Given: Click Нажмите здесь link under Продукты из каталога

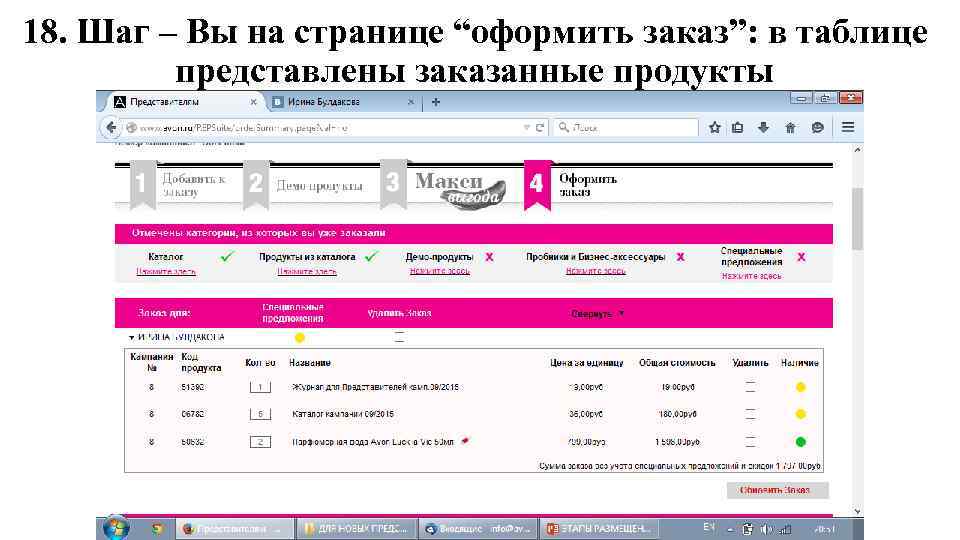Looking at the screenshot, I should (x=307, y=271).
